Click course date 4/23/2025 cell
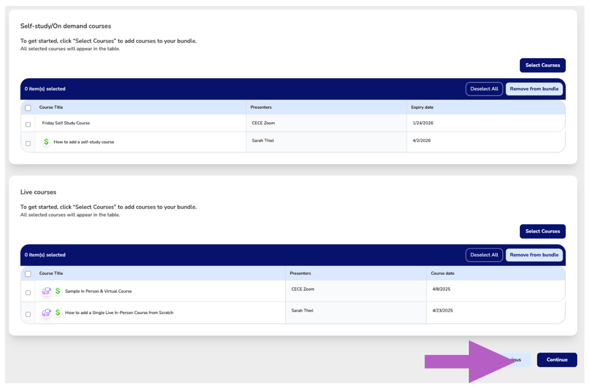The height and width of the screenshot is (391, 589). point(443,311)
